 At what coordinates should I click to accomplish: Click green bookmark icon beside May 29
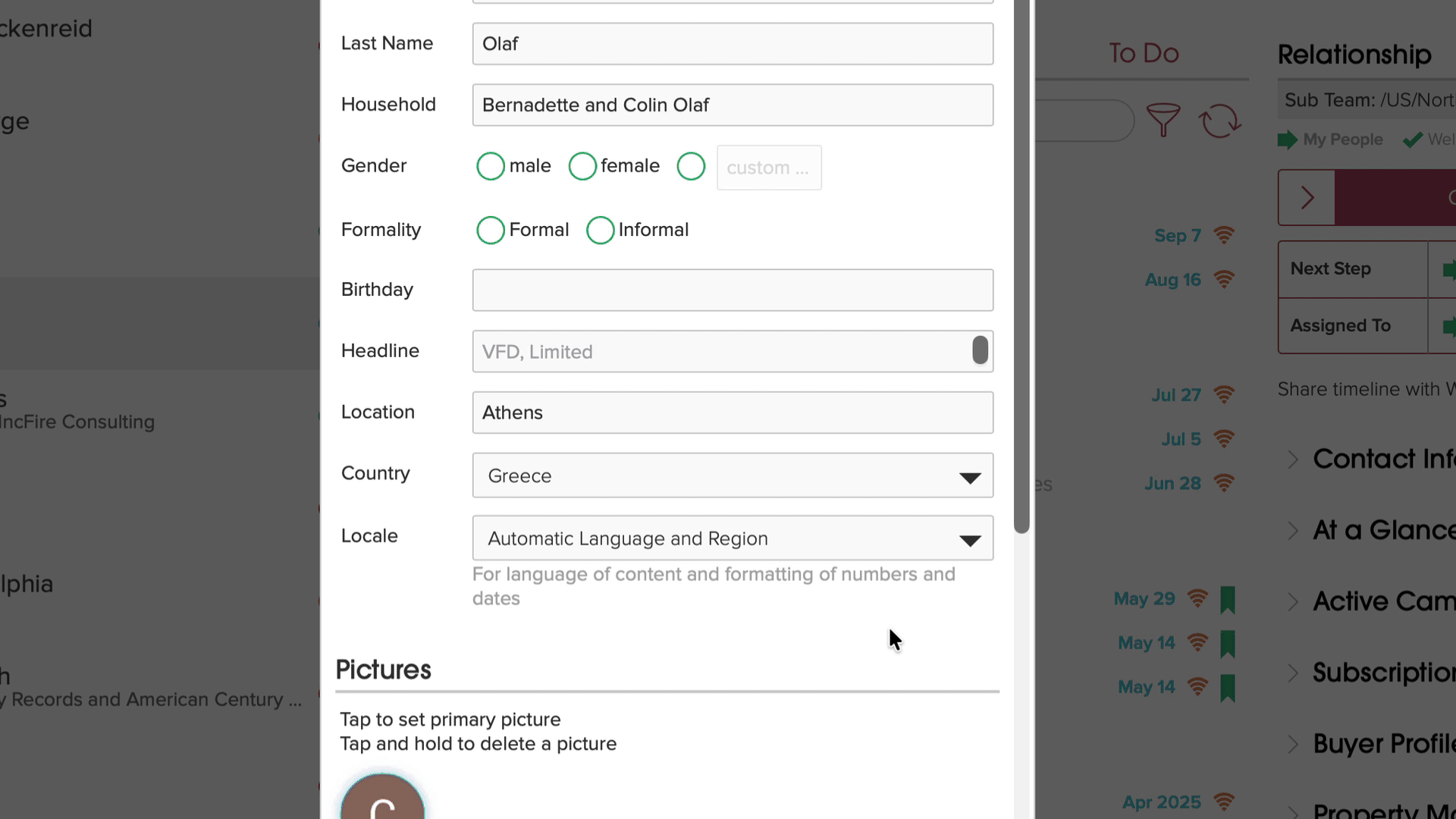pos(1228,599)
